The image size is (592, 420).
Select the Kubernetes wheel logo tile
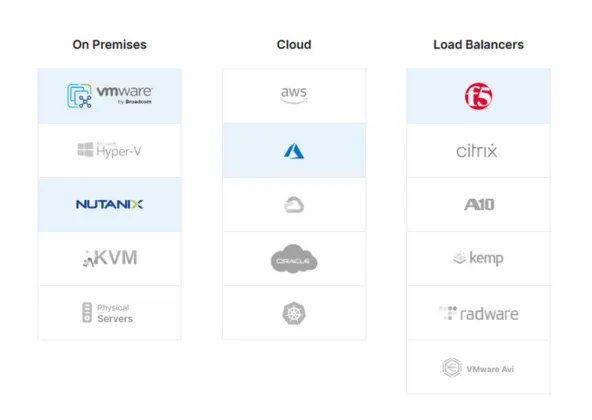click(294, 313)
